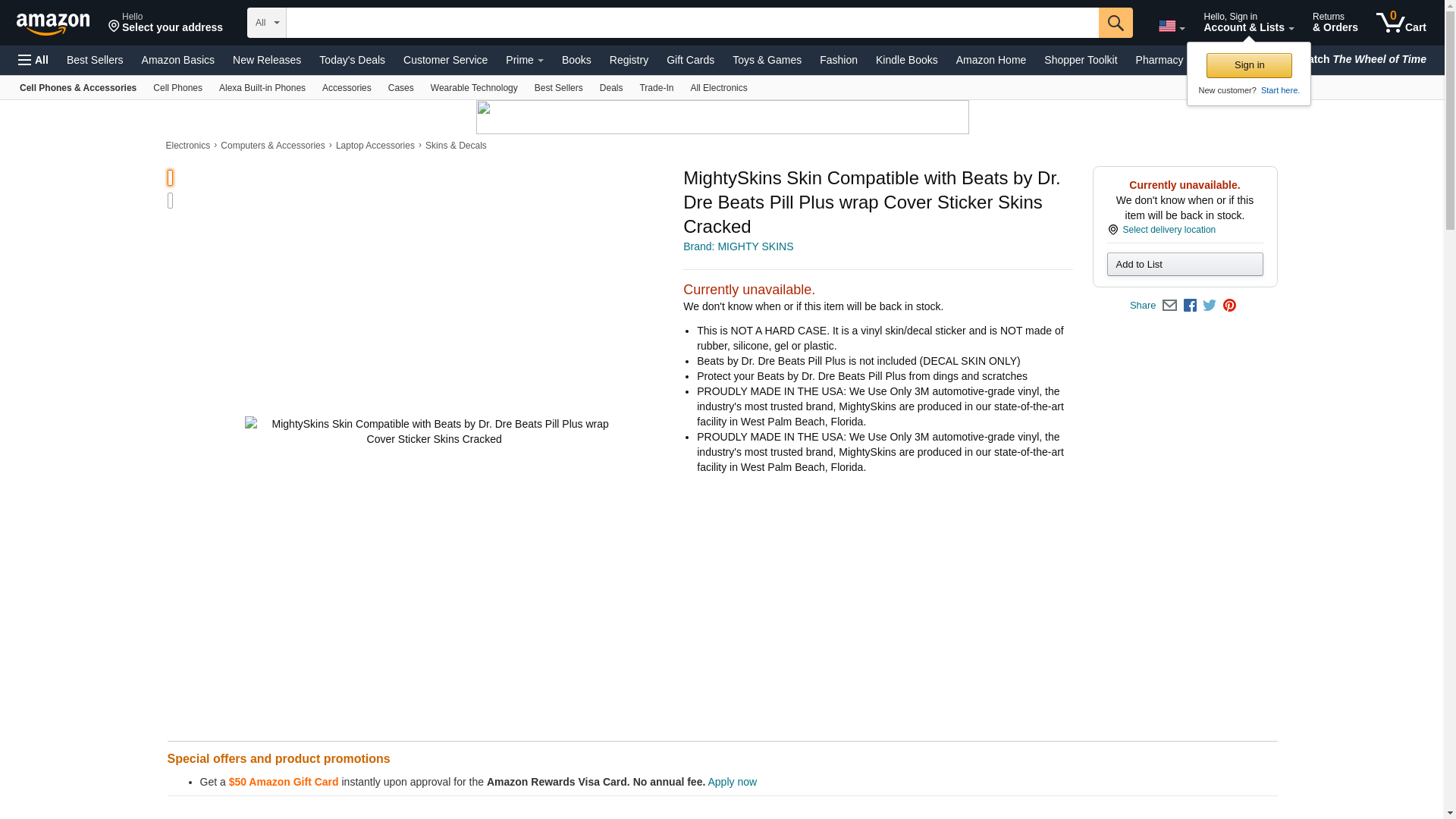Open the search category All dropdown

pos(267,23)
